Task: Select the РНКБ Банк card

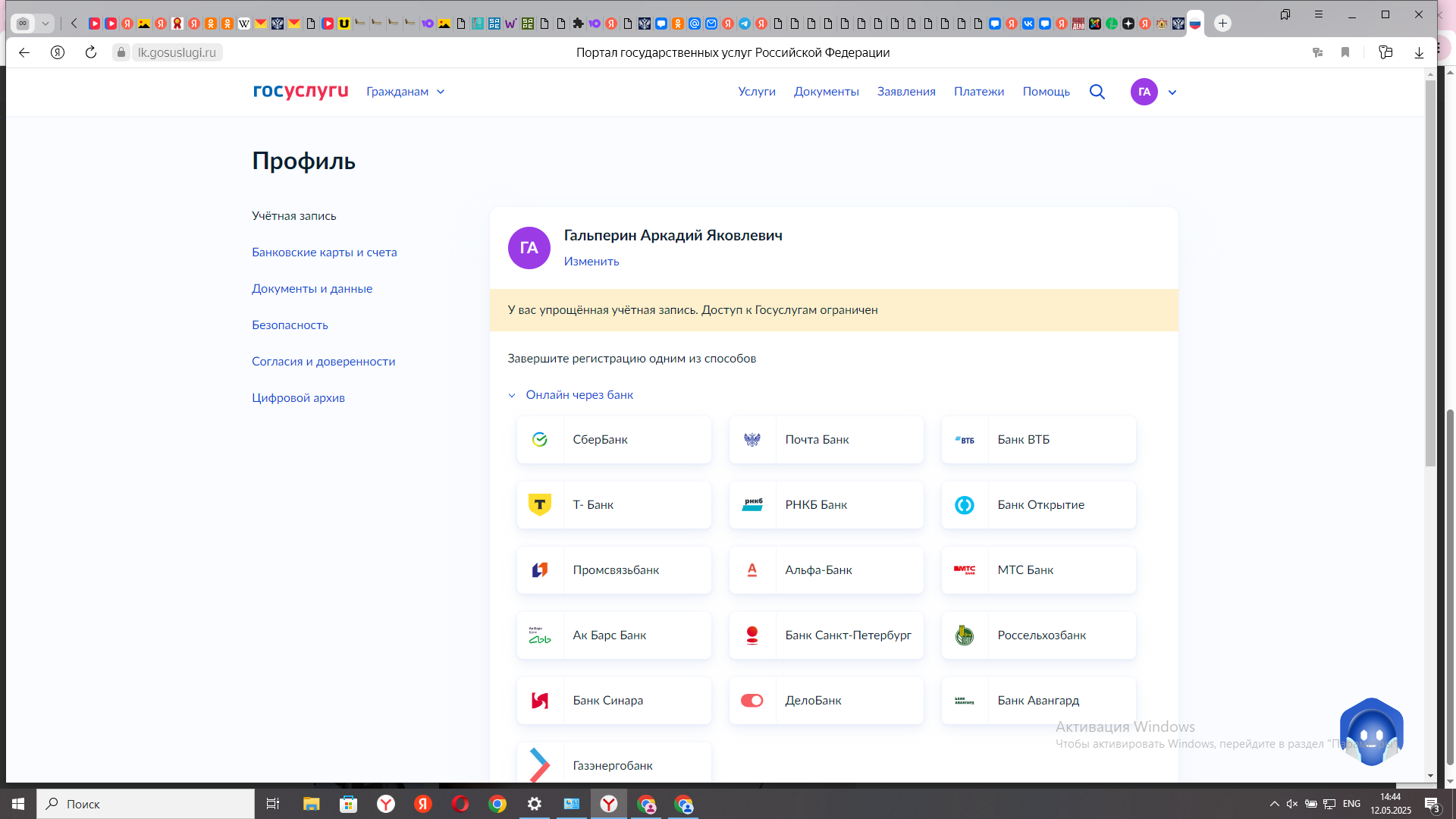Action: 827,505
